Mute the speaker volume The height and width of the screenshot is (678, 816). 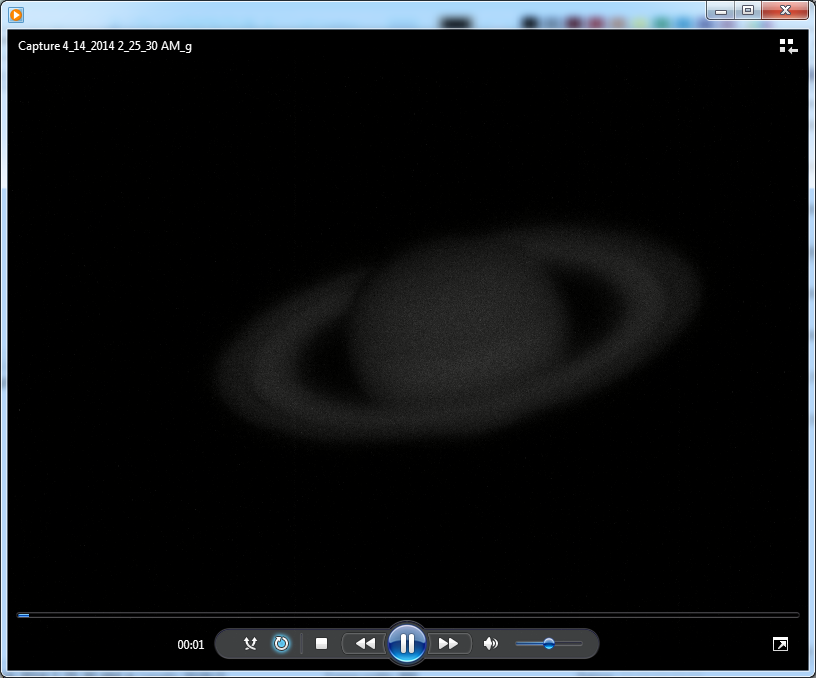[490, 644]
